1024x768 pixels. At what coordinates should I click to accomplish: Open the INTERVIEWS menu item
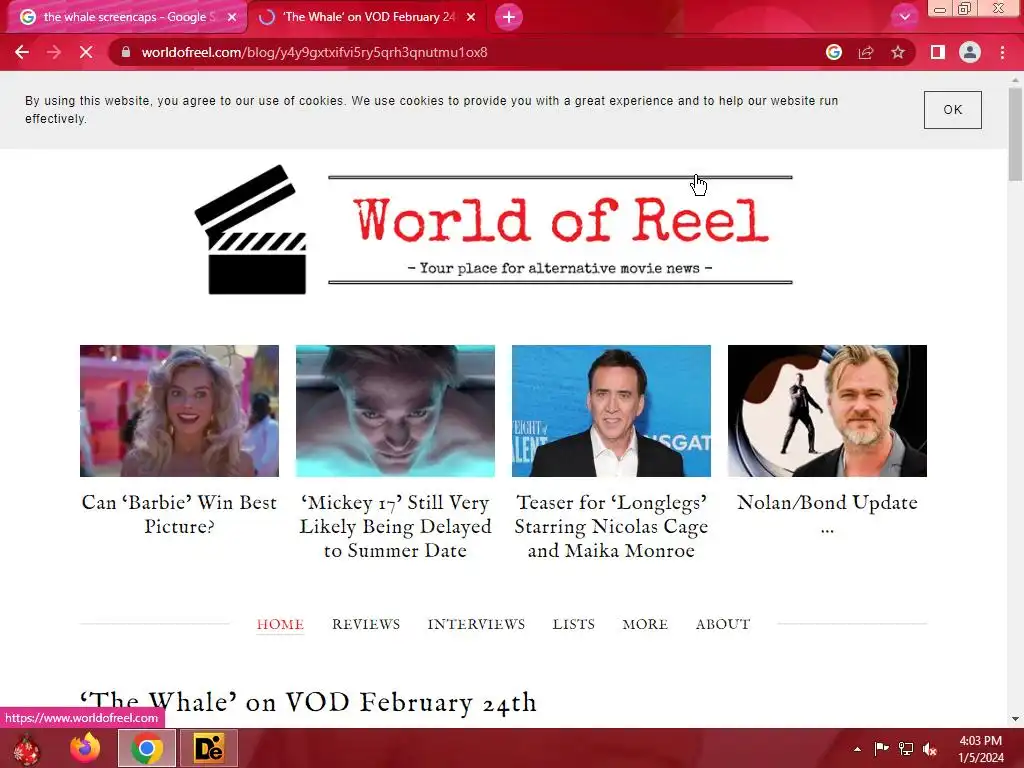coord(476,624)
